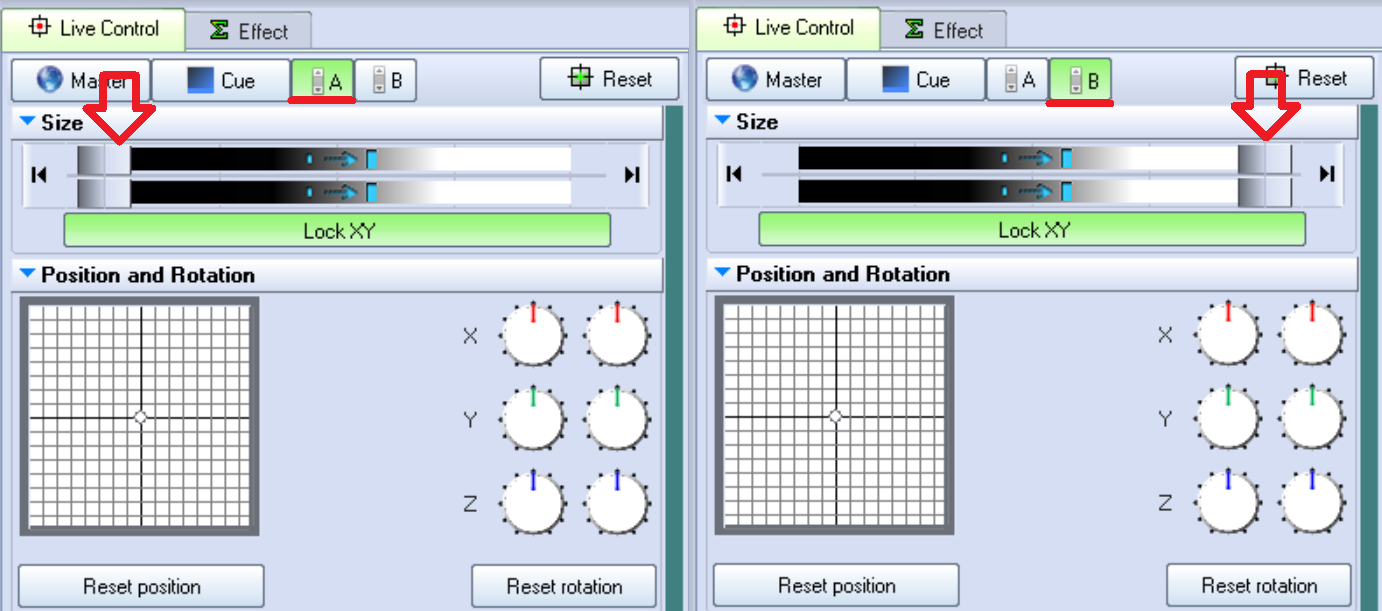Collapse the Size section in left panel
Screen dimensions: 1382x611
pyautogui.click(x=28, y=122)
